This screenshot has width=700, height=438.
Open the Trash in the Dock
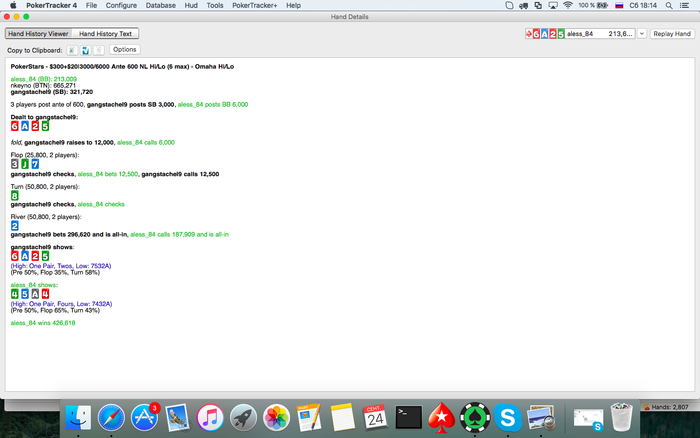pyautogui.click(x=621, y=417)
